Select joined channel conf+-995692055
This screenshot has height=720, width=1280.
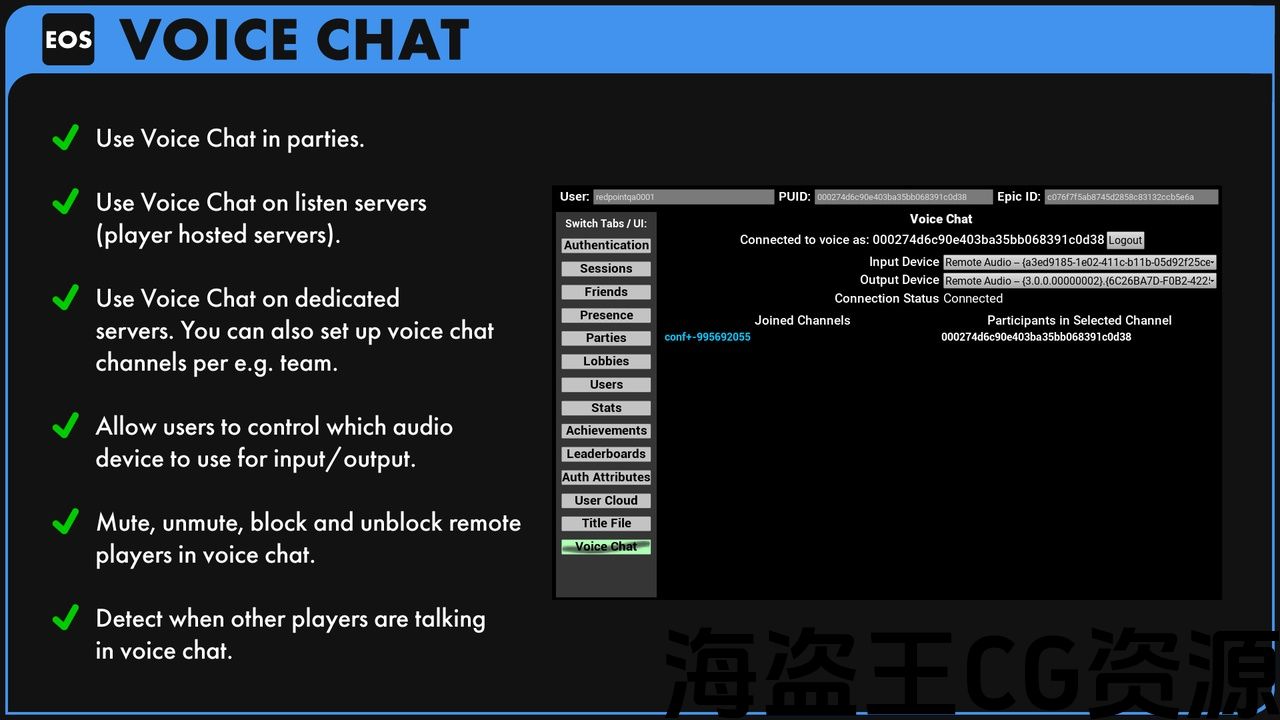tap(707, 338)
